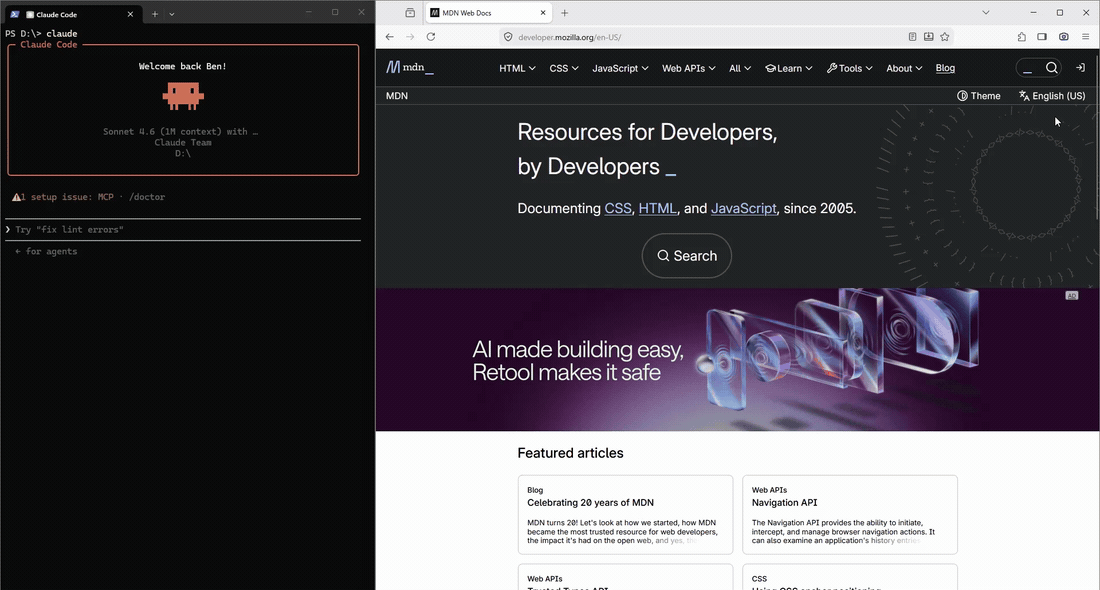Expand the CSS menu in MDN navigation
The width and height of the screenshot is (1100, 590).
(563, 68)
